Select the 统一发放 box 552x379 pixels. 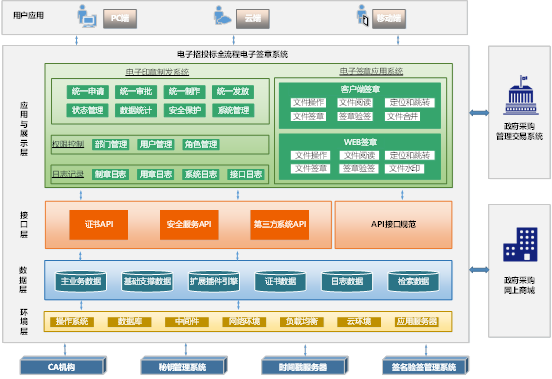click(233, 92)
